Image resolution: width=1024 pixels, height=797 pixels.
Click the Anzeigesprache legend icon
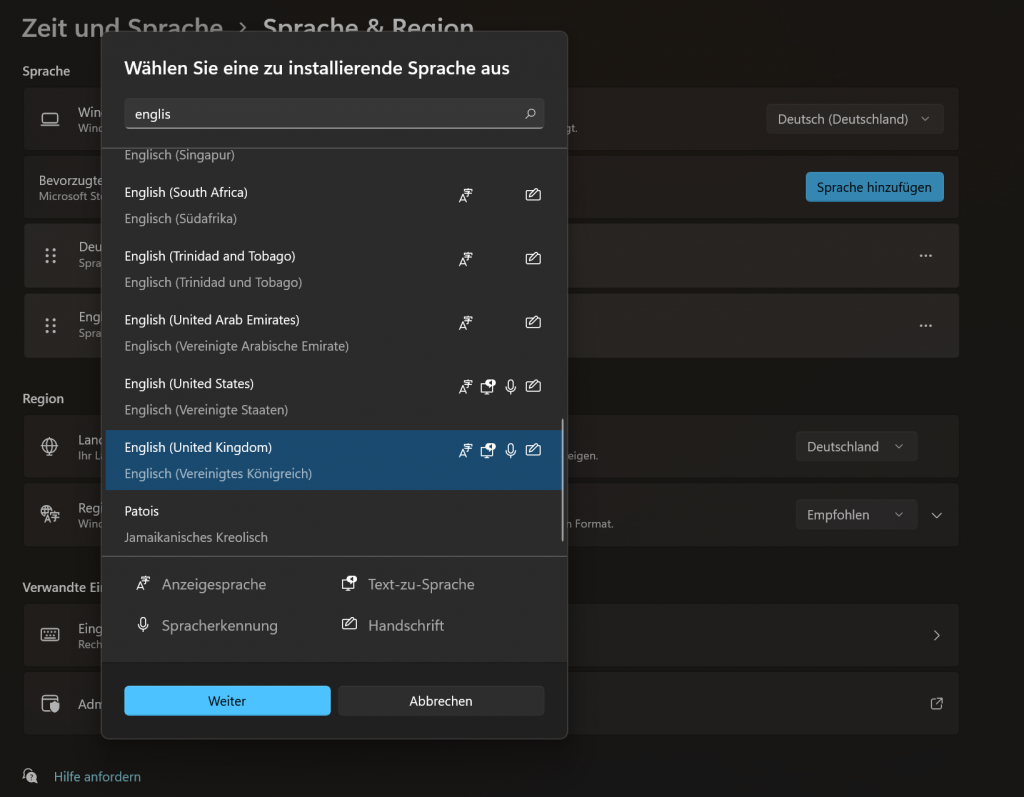click(143, 583)
